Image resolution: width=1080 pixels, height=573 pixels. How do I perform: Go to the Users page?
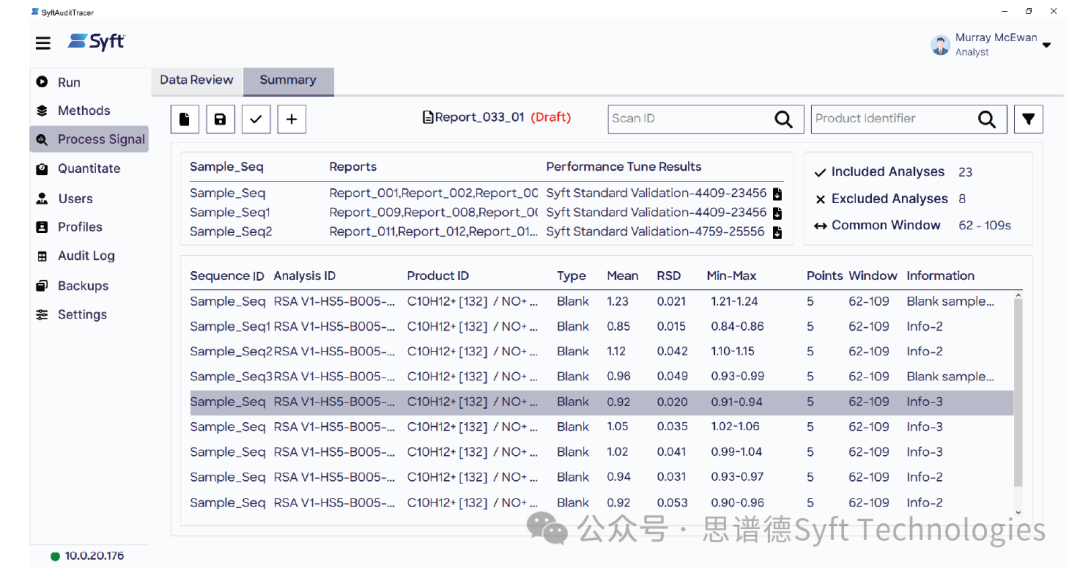(75, 199)
